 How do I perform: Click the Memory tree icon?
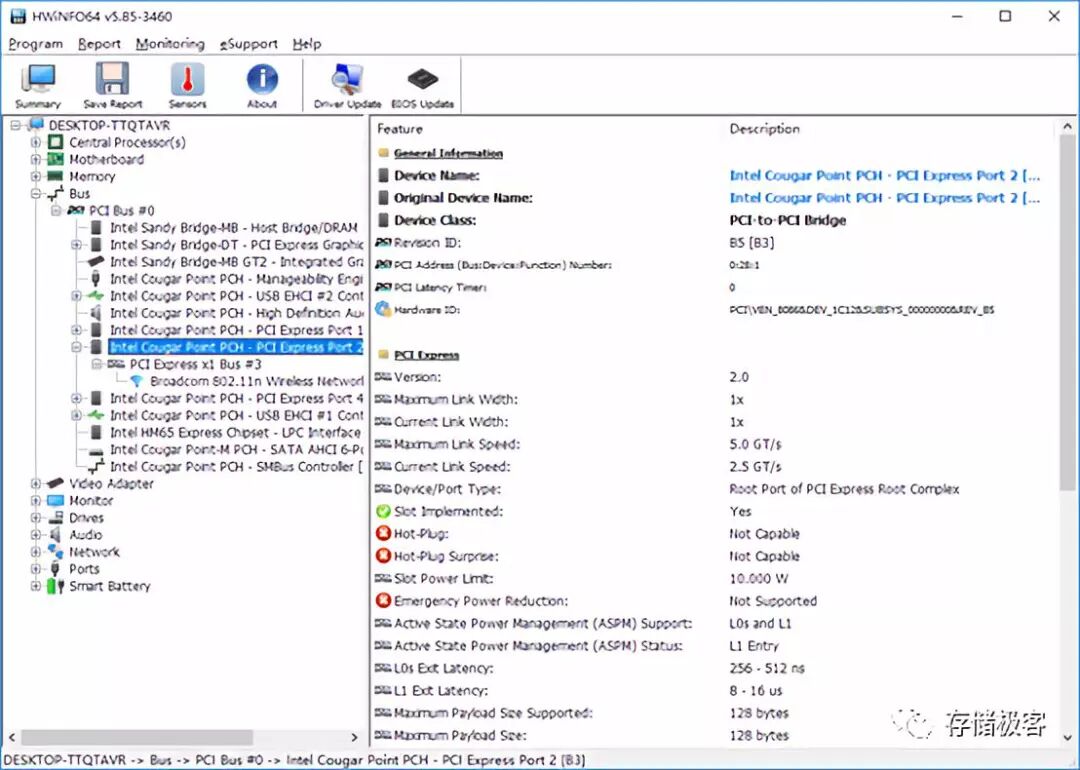click(55, 176)
